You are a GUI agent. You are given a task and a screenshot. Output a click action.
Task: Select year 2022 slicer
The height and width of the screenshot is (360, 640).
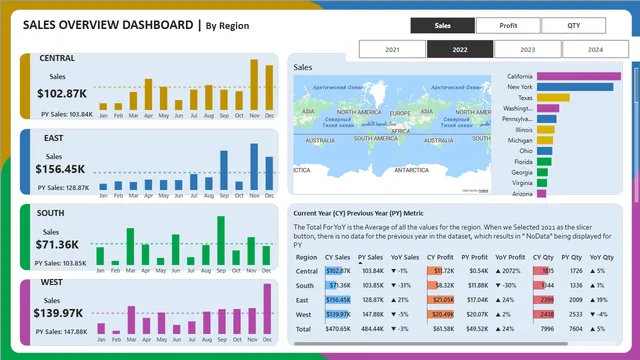(x=460, y=49)
